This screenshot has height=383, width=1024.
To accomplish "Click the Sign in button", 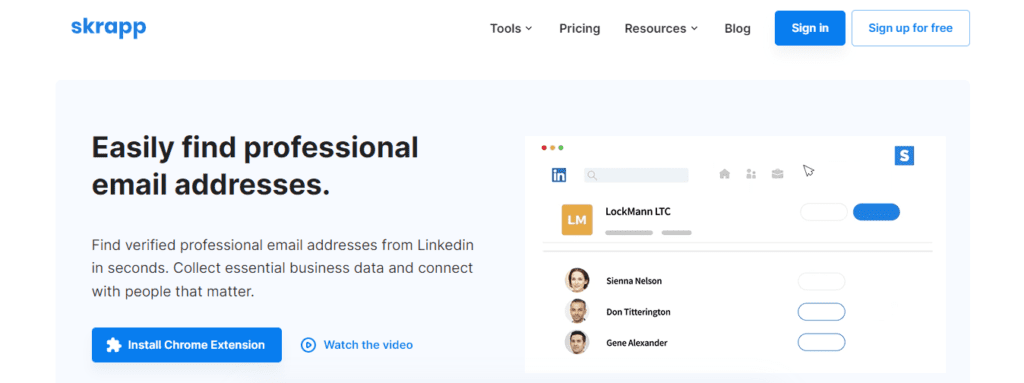I will 810,28.
